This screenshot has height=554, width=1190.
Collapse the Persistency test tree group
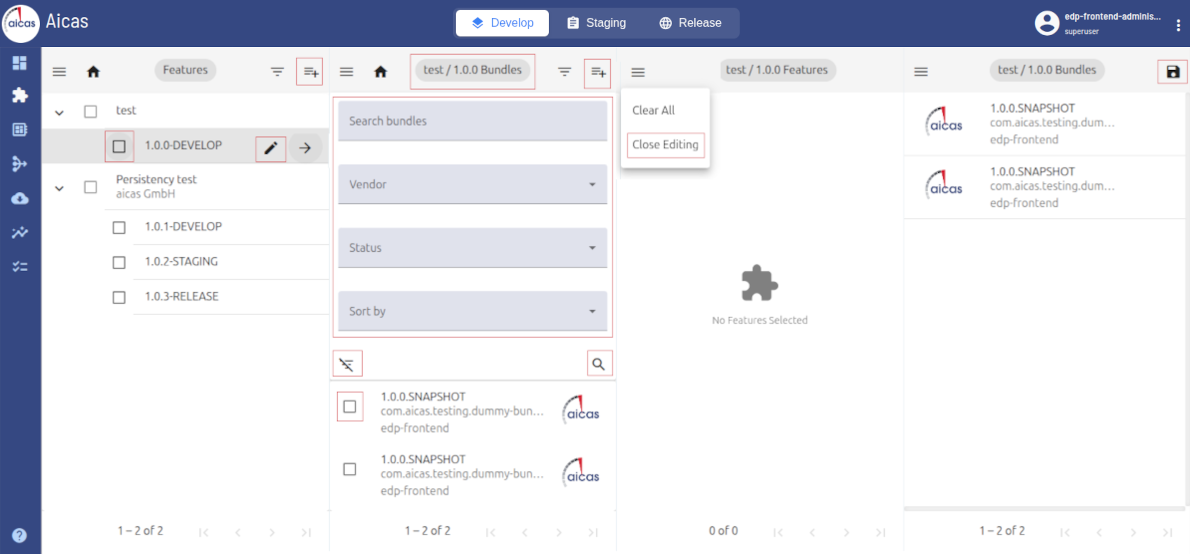pyautogui.click(x=59, y=187)
